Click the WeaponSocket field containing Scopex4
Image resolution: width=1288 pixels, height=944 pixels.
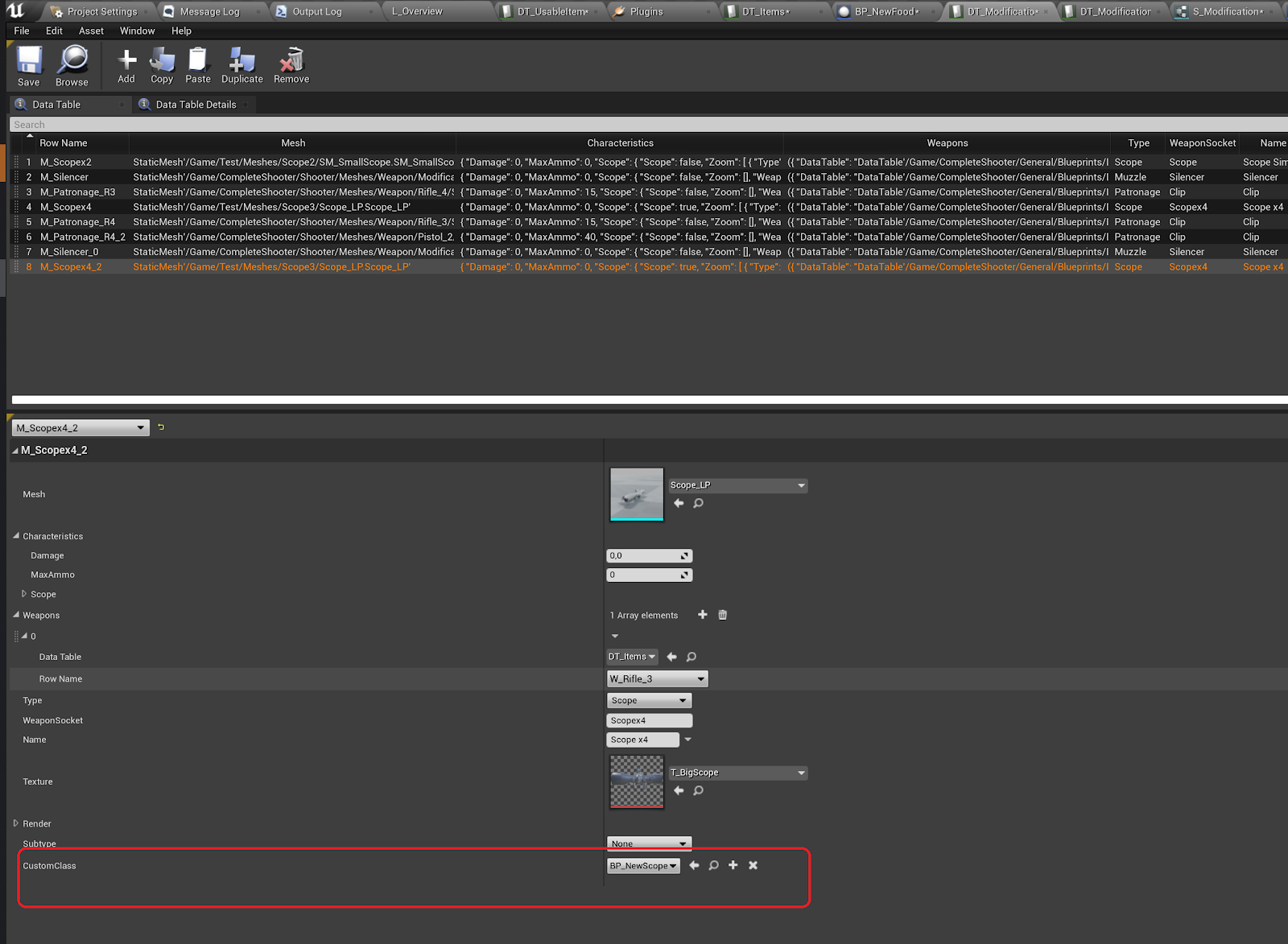click(x=649, y=720)
